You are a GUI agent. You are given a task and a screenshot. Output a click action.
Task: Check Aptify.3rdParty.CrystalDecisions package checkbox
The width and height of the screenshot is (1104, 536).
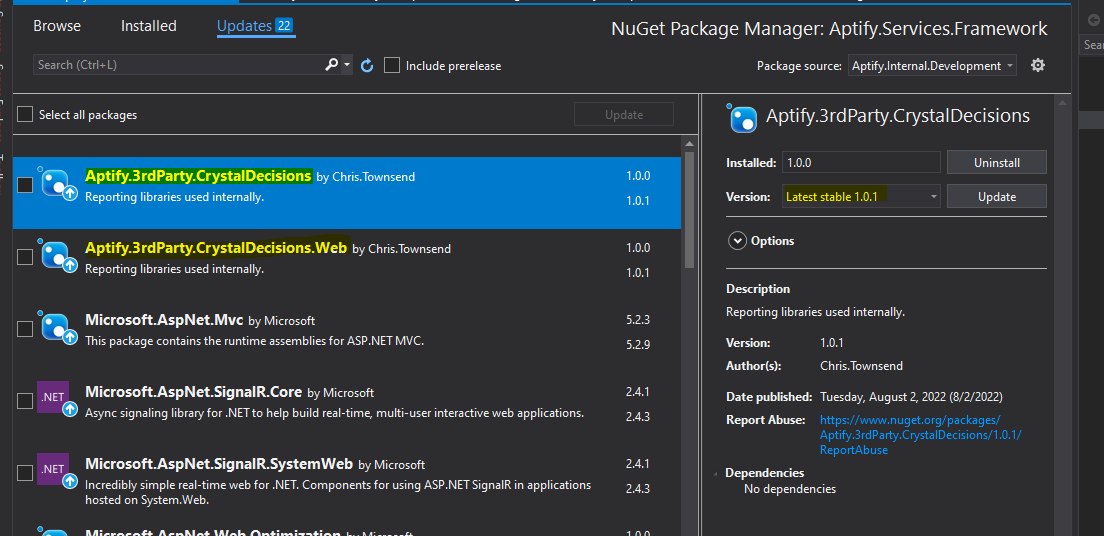pos(25,185)
